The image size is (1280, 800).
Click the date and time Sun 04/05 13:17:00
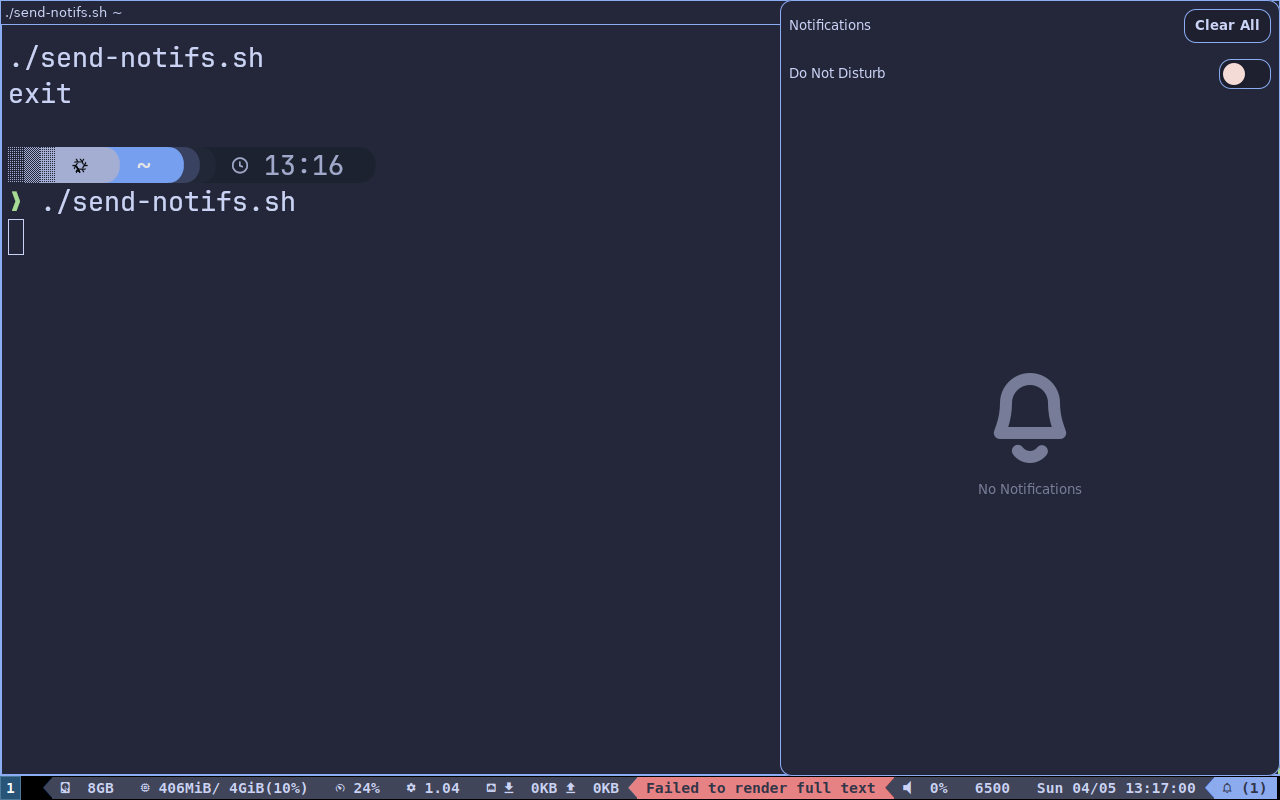[x=1116, y=788]
